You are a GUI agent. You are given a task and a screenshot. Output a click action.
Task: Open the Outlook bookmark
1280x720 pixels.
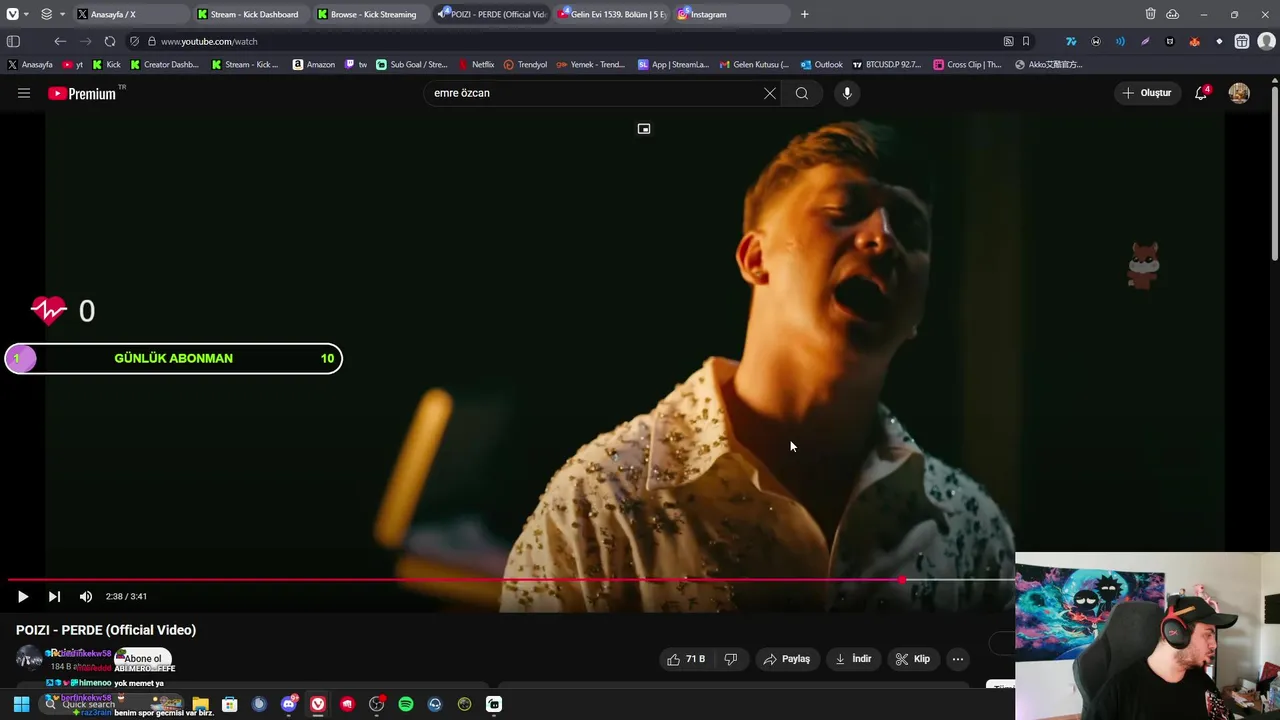click(822, 65)
